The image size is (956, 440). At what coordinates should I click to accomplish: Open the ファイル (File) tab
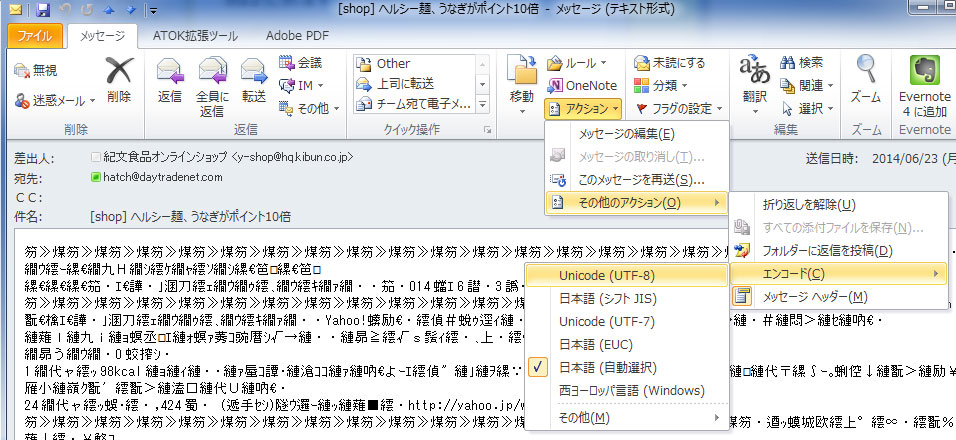(35, 36)
